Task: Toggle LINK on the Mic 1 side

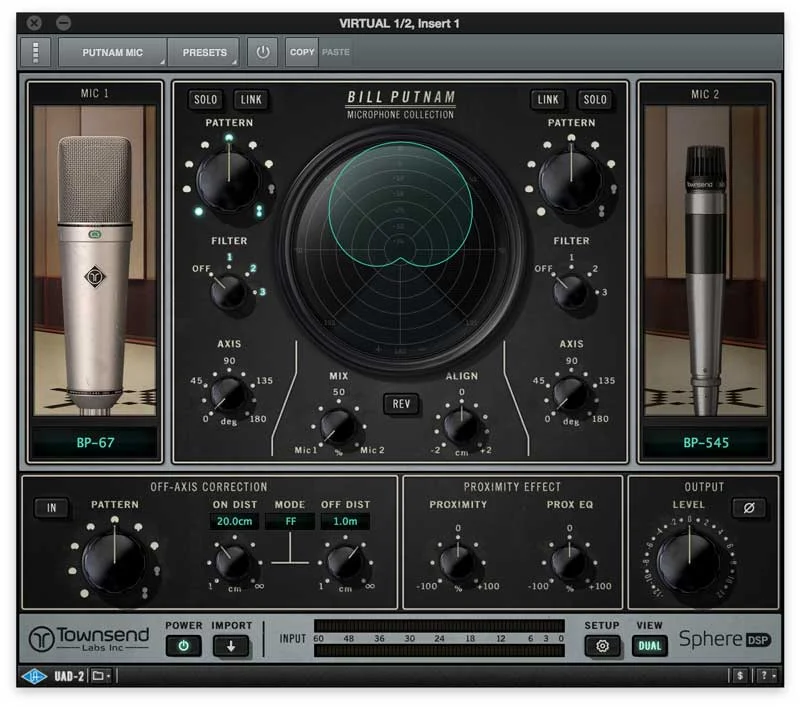Action: coord(251,99)
